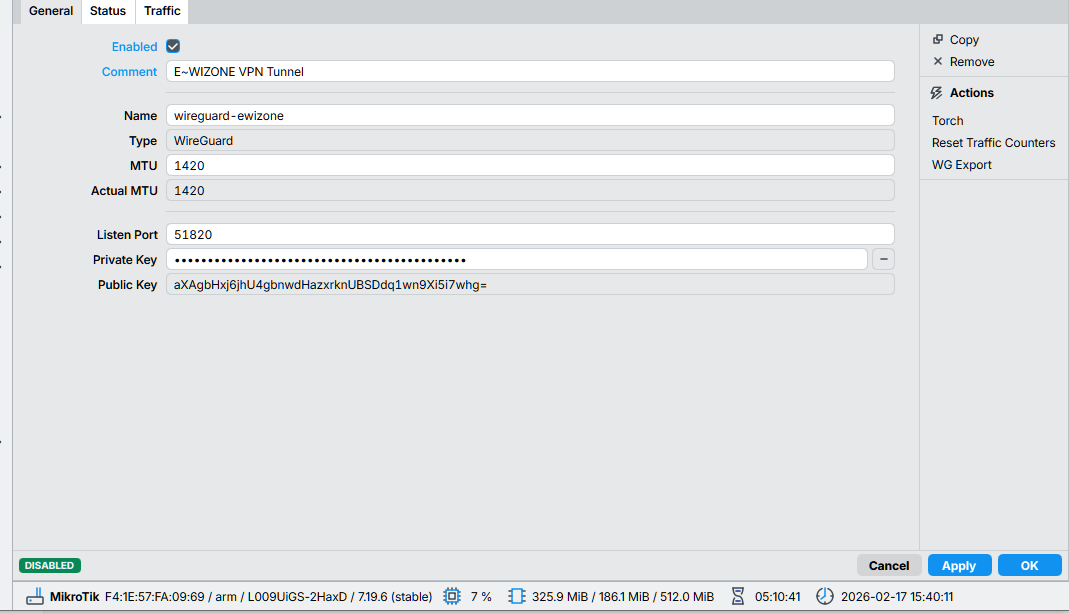The width and height of the screenshot is (1069, 614).
Task: Click the X Remove icon in side panel
Action: (938, 61)
